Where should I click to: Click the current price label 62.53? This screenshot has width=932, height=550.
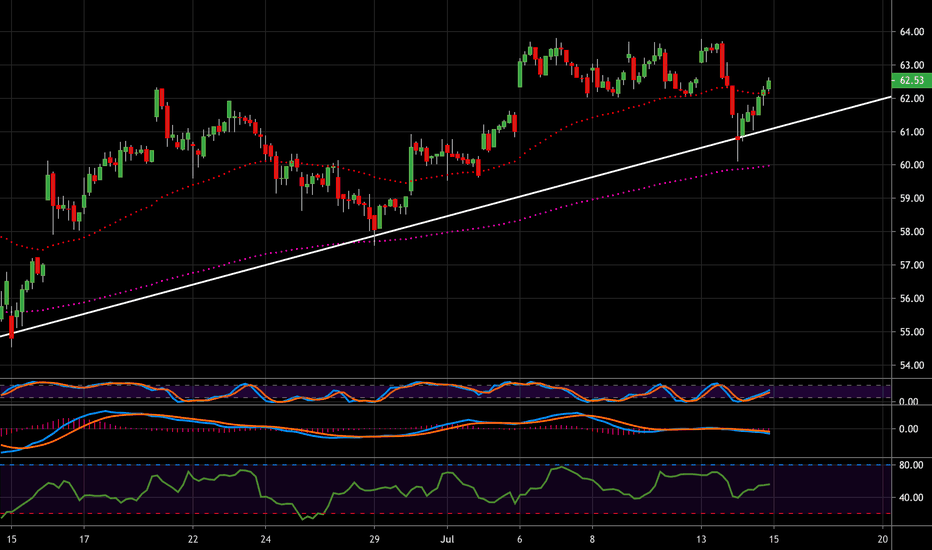click(x=911, y=80)
